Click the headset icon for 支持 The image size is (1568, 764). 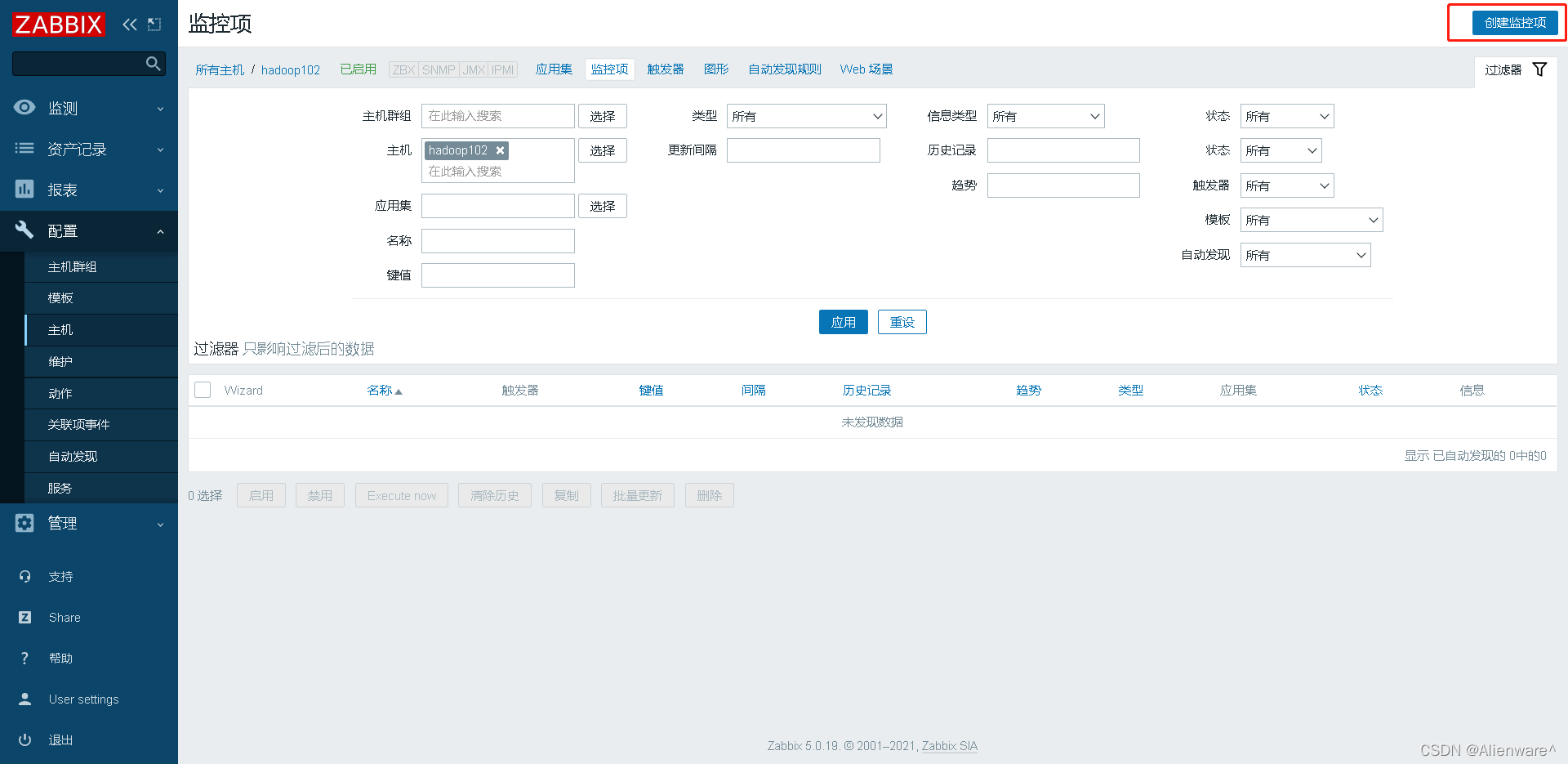[24, 576]
